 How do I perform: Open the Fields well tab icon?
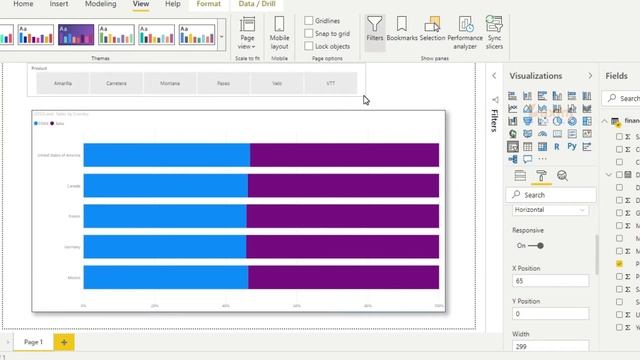point(520,176)
